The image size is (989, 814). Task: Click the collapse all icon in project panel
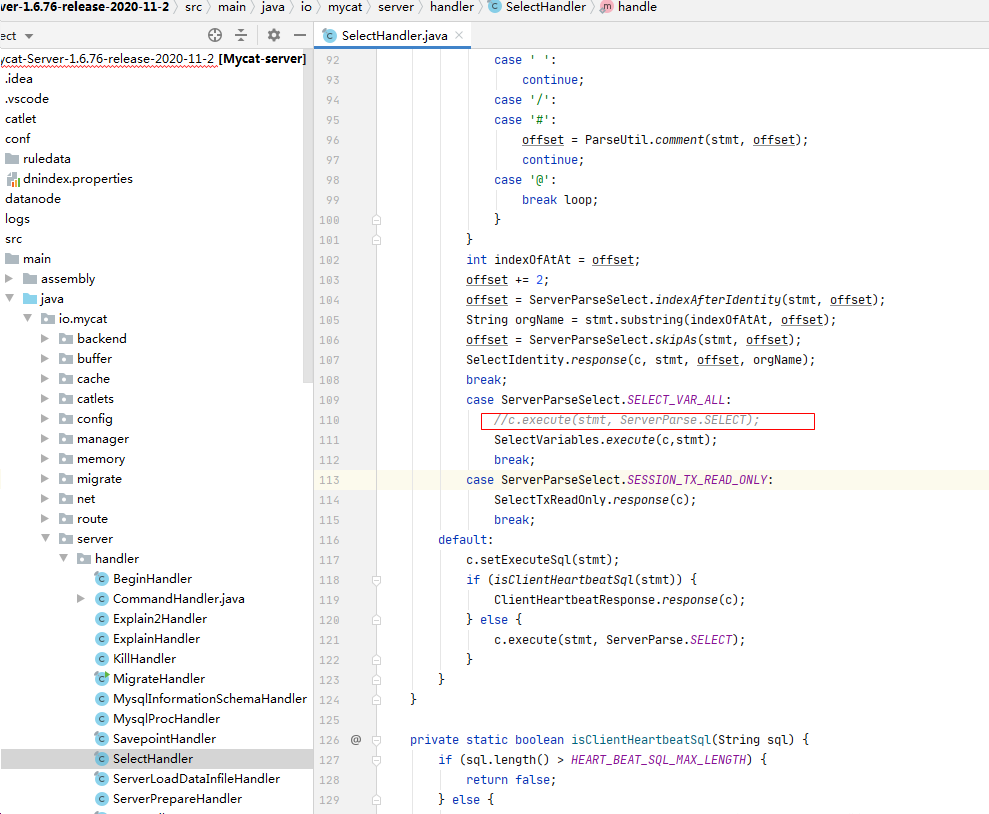pyautogui.click(x=241, y=35)
